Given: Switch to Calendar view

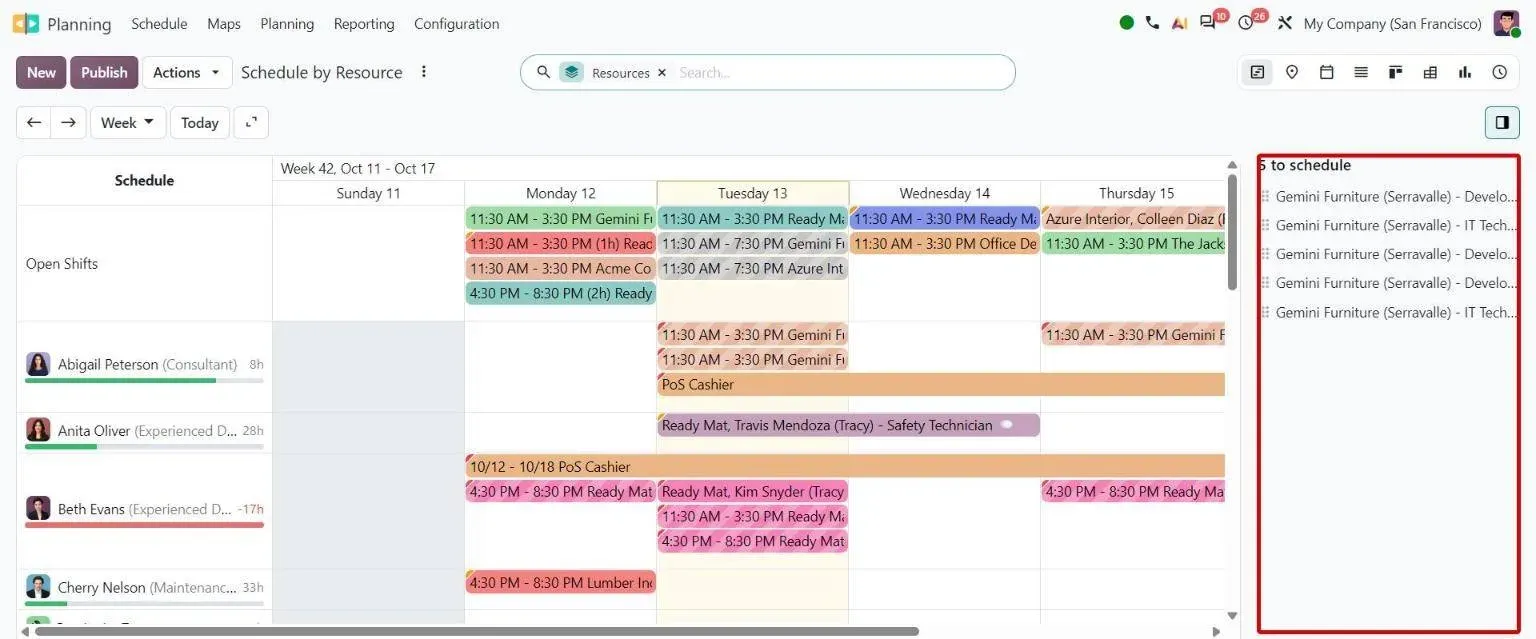Looking at the screenshot, I should [1327, 72].
